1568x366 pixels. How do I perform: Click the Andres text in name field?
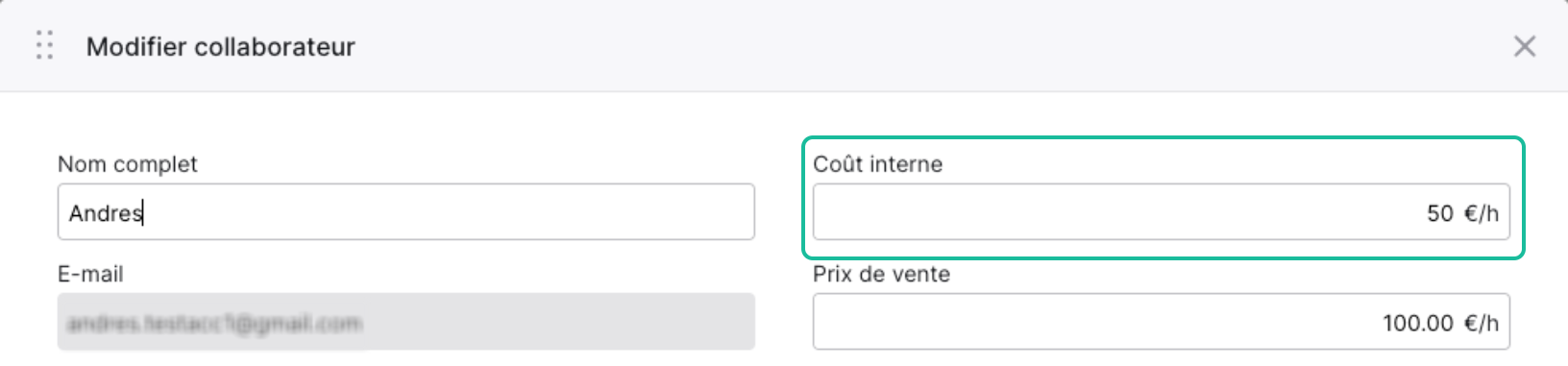(106, 213)
